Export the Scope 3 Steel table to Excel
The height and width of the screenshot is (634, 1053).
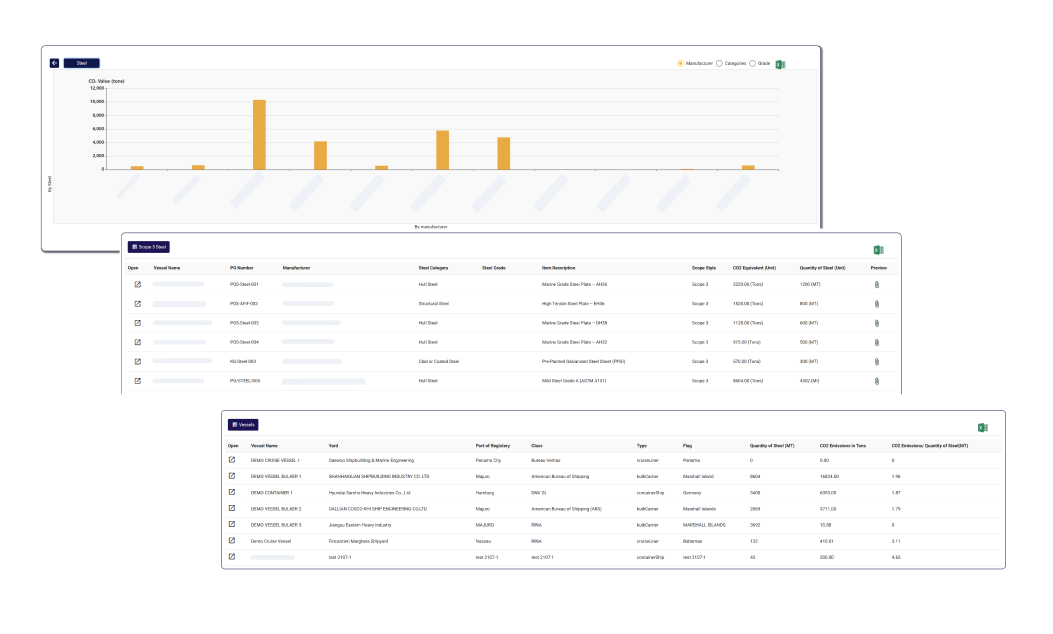pyautogui.click(x=878, y=250)
